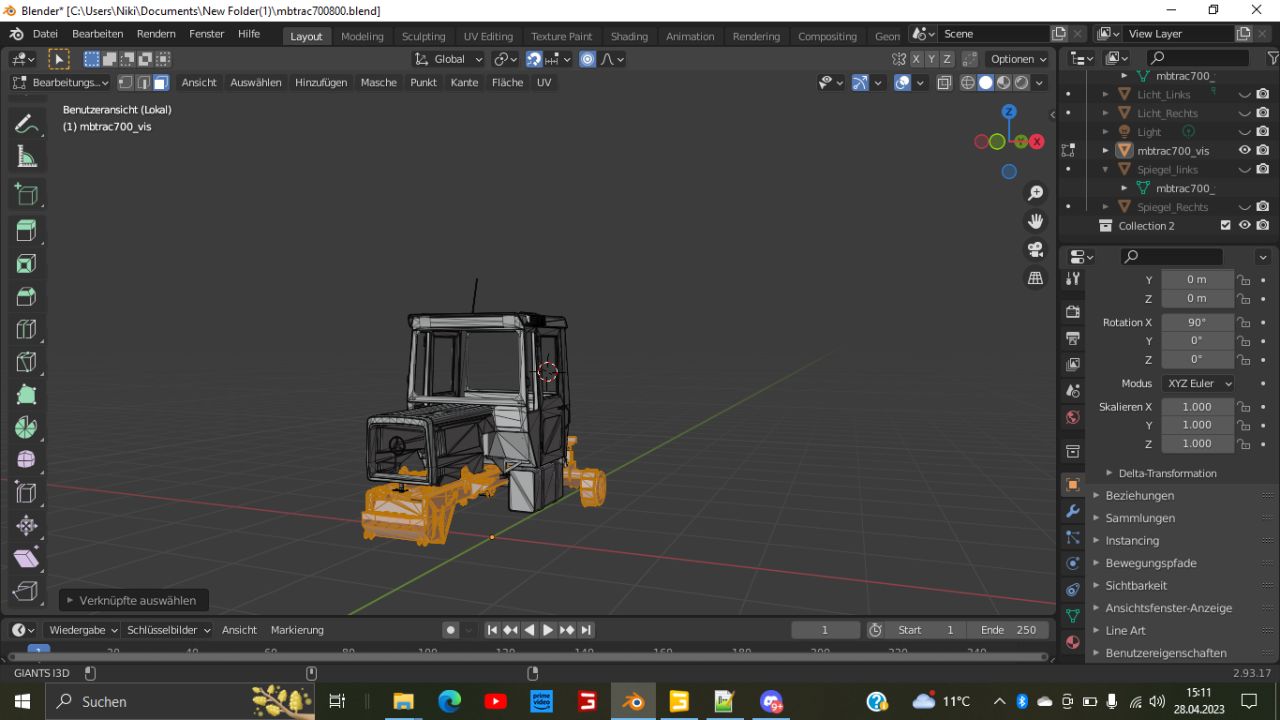Viewport: 1280px width, 720px height.
Task: Open the Optionen dropdown
Action: [1018, 59]
